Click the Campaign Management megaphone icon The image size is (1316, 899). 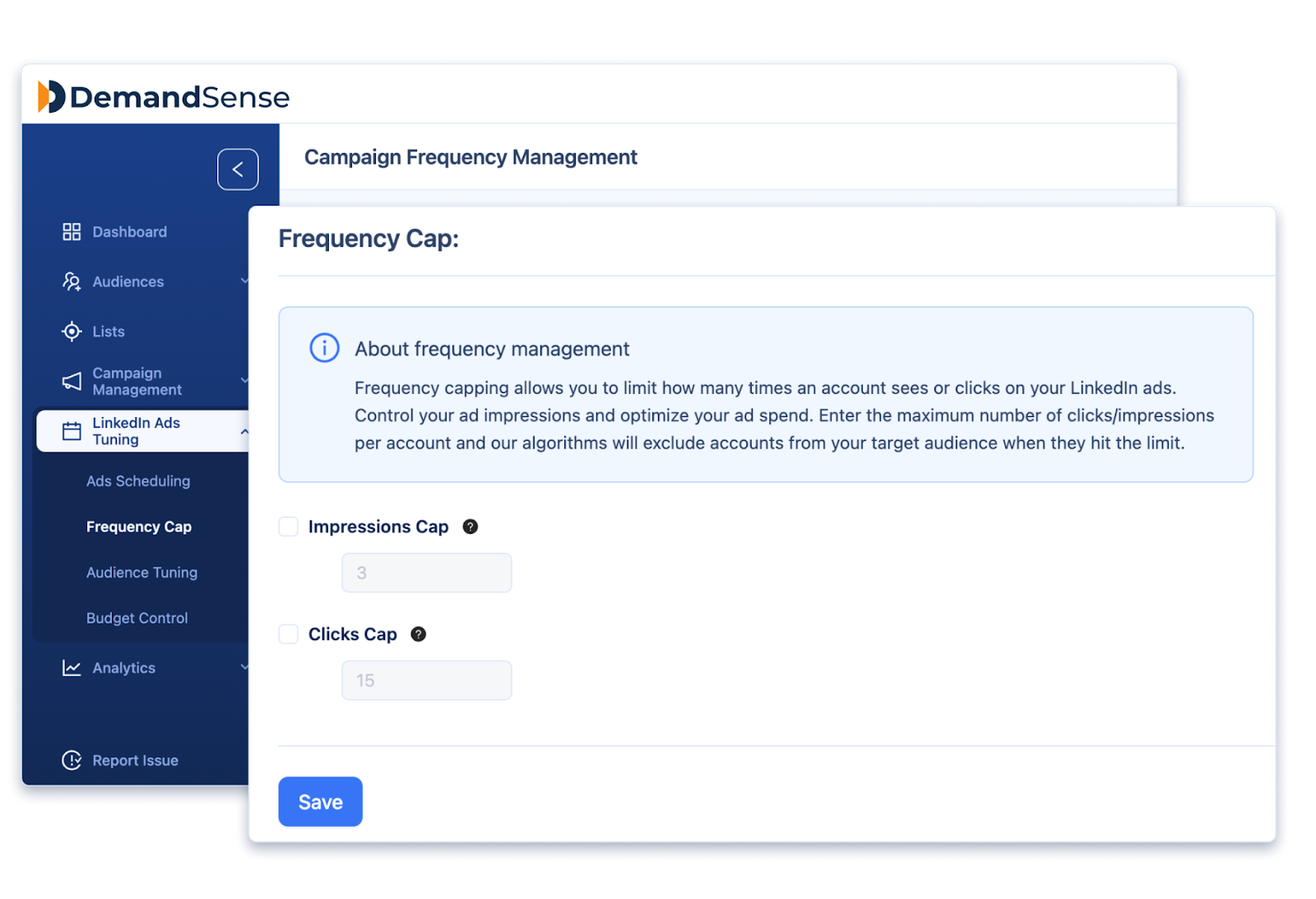click(72, 382)
